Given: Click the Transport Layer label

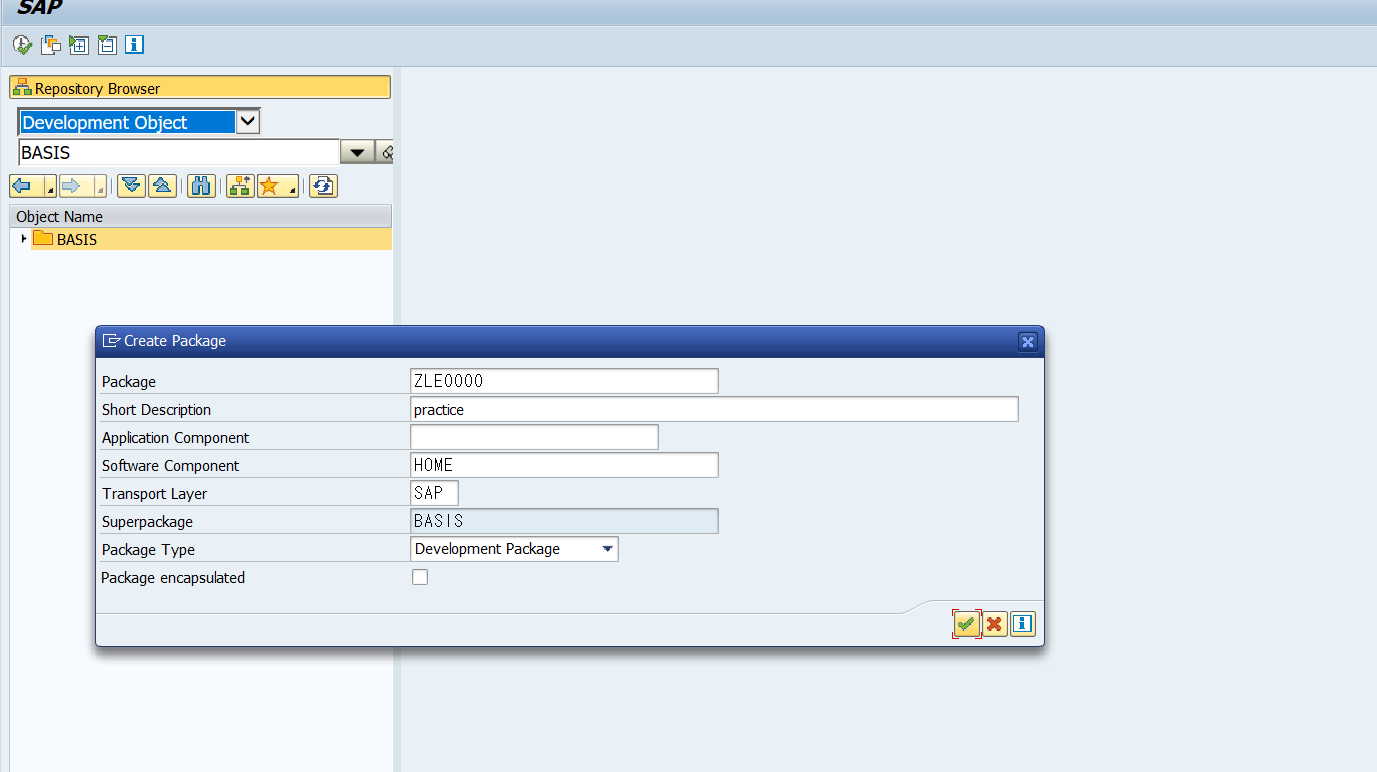Looking at the screenshot, I should pos(154,494).
